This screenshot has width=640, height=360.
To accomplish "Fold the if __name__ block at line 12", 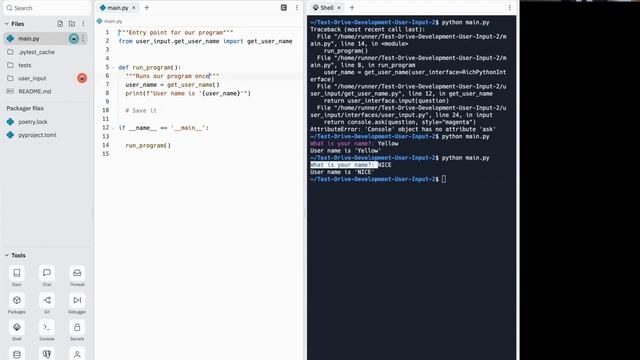I will [x=113, y=128].
